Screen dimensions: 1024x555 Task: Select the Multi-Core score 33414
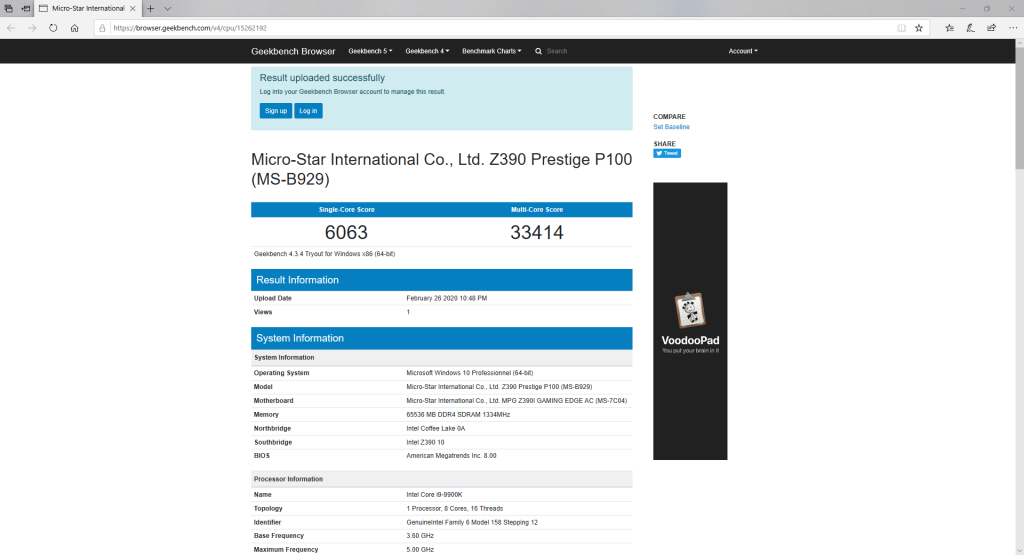(537, 232)
